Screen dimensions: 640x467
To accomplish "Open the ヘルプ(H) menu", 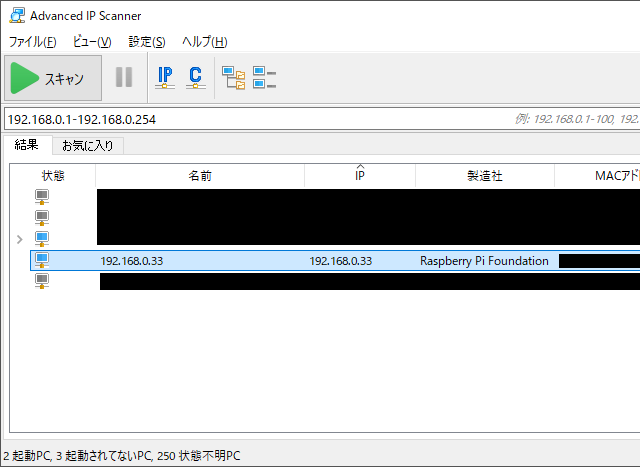I will click(x=204, y=42).
